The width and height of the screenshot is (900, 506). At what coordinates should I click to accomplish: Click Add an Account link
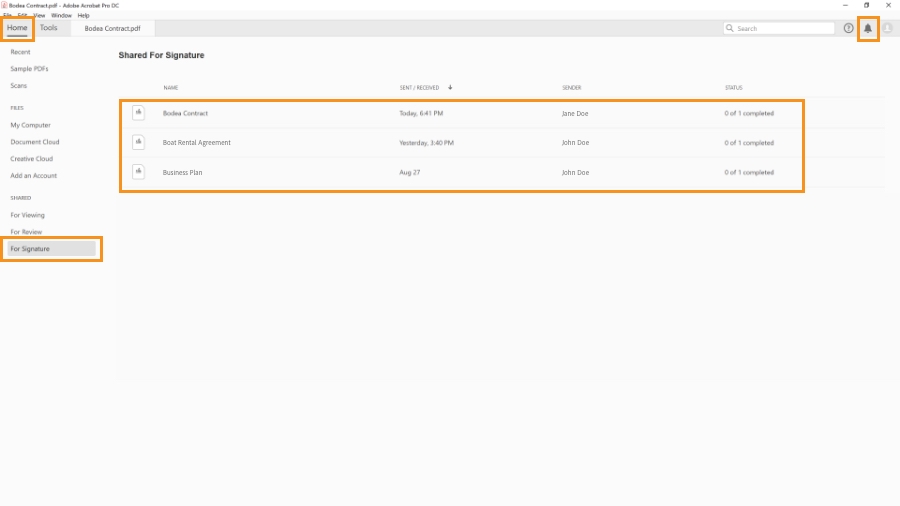[x=33, y=176]
